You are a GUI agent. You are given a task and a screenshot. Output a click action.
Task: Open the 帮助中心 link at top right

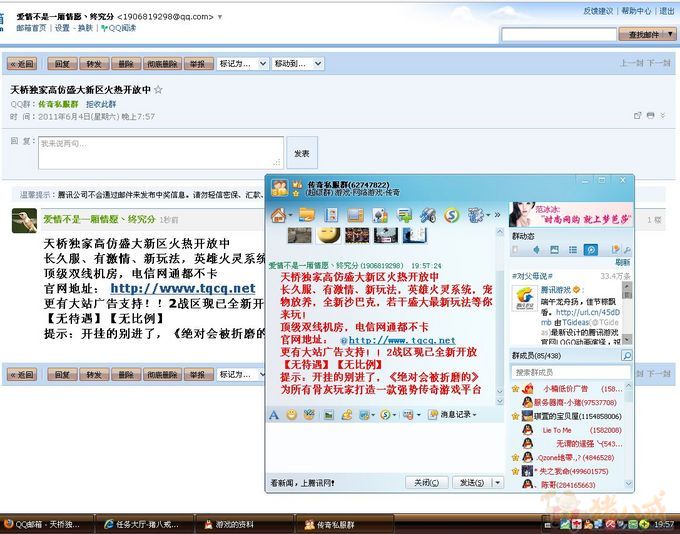pyautogui.click(x=636, y=11)
